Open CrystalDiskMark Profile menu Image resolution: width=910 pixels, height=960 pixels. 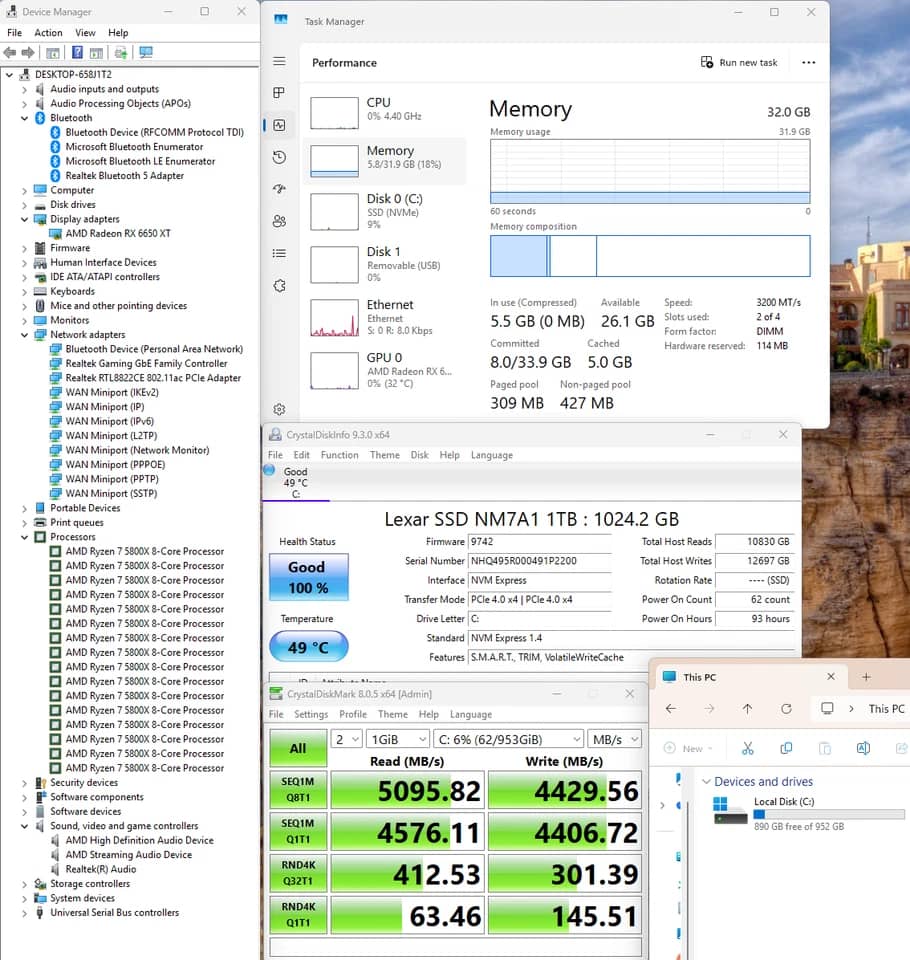pos(353,714)
